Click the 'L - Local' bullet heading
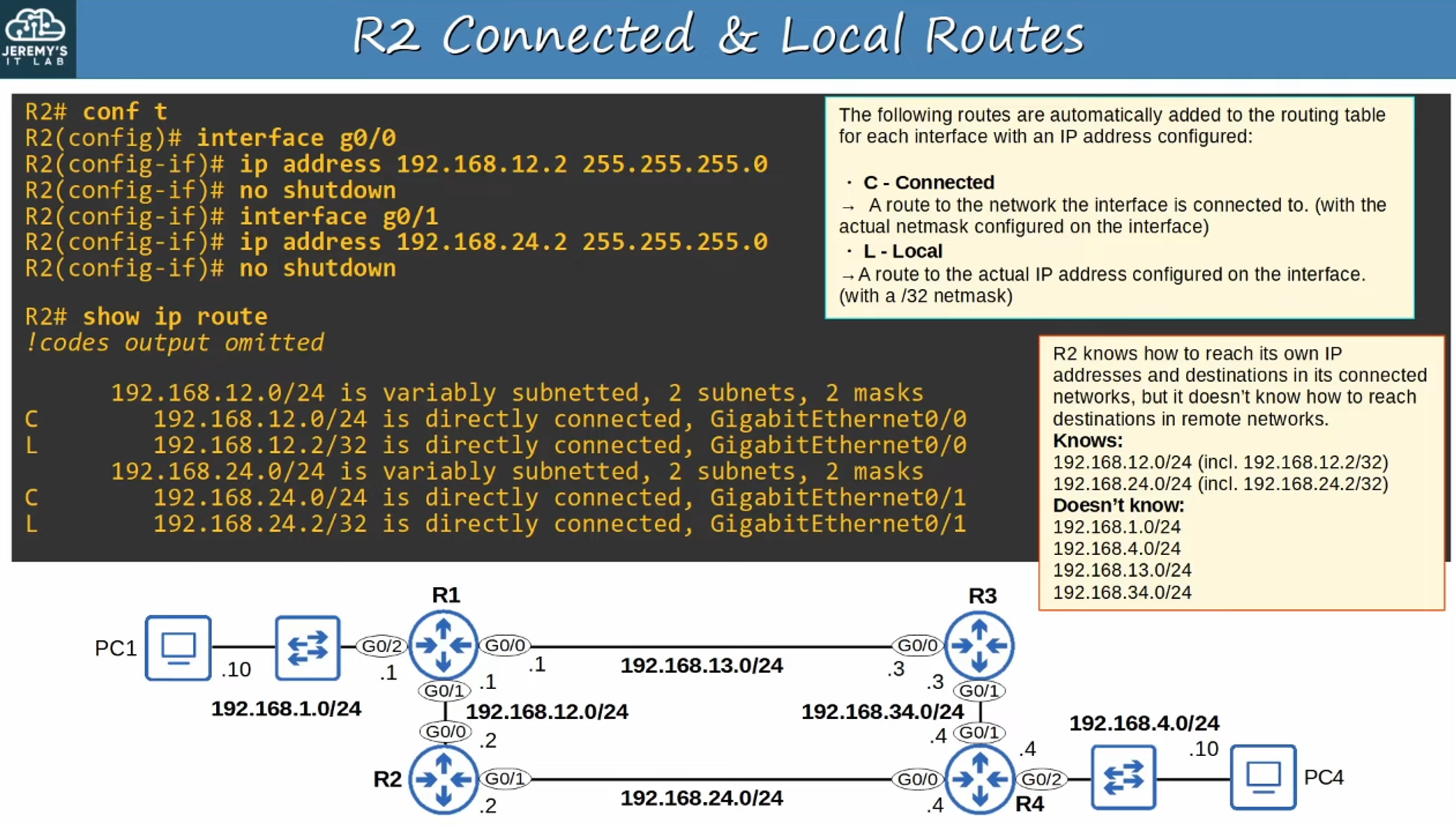Image resolution: width=1456 pixels, height=826 pixels. (x=902, y=251)
